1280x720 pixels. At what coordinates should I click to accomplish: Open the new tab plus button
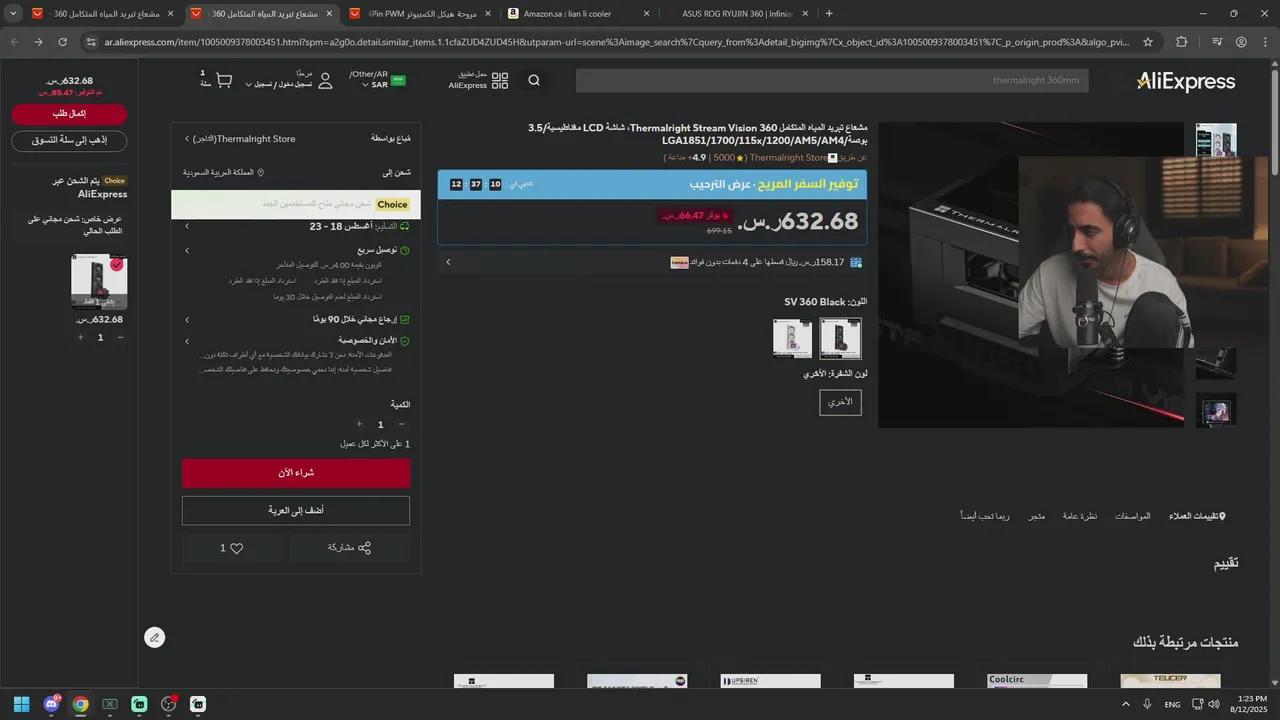coord(829,14)
